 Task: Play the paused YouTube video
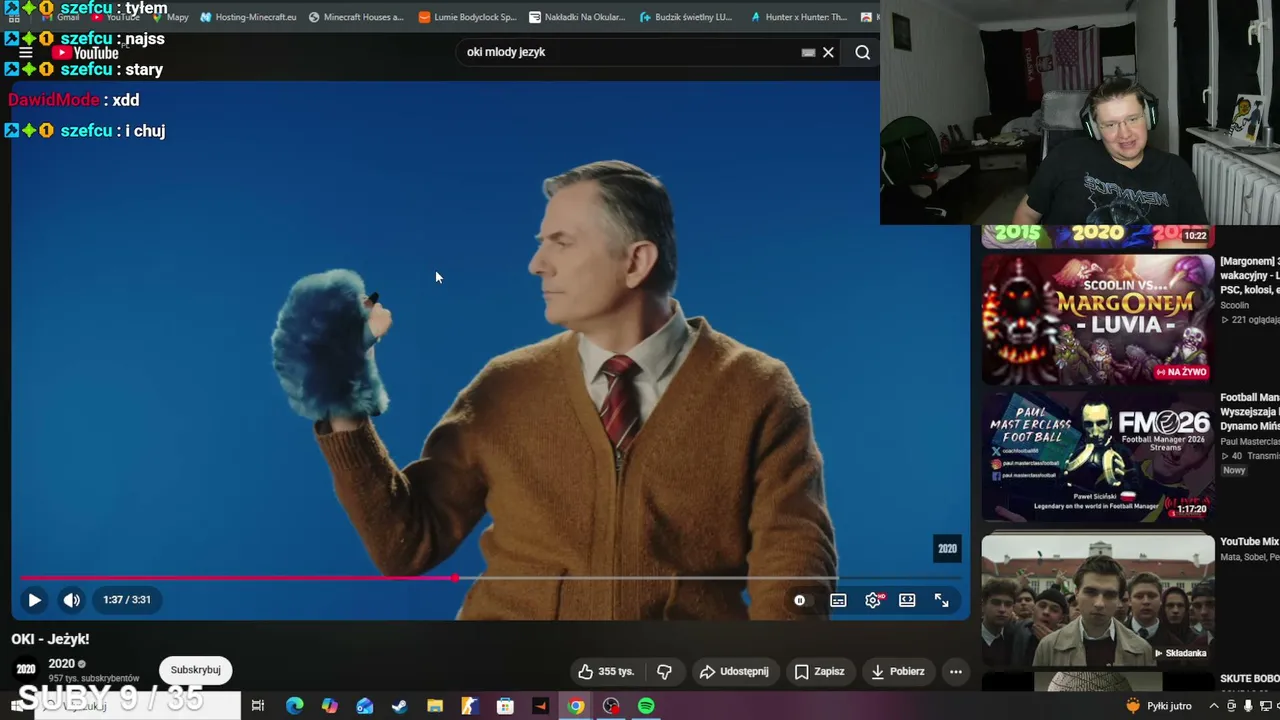coord(34,600)
